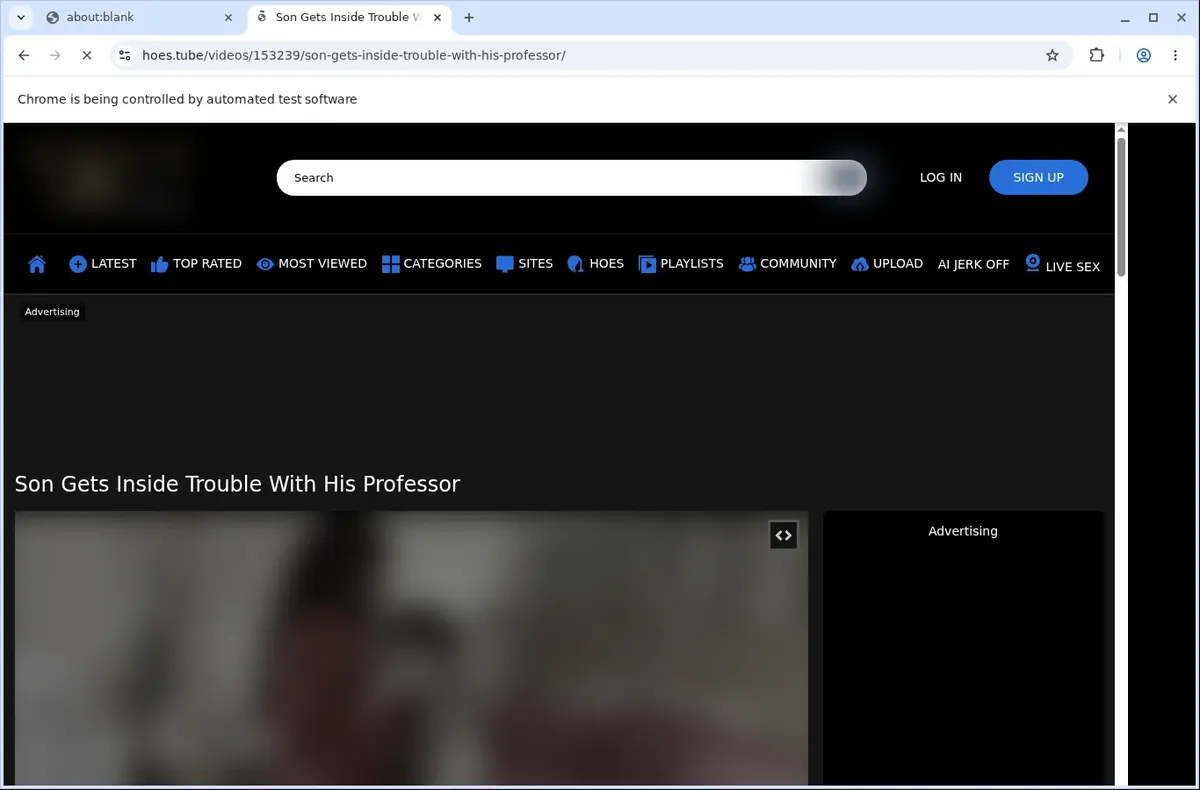Click the Top Rated thumbs-up icon

pos(159,264)
